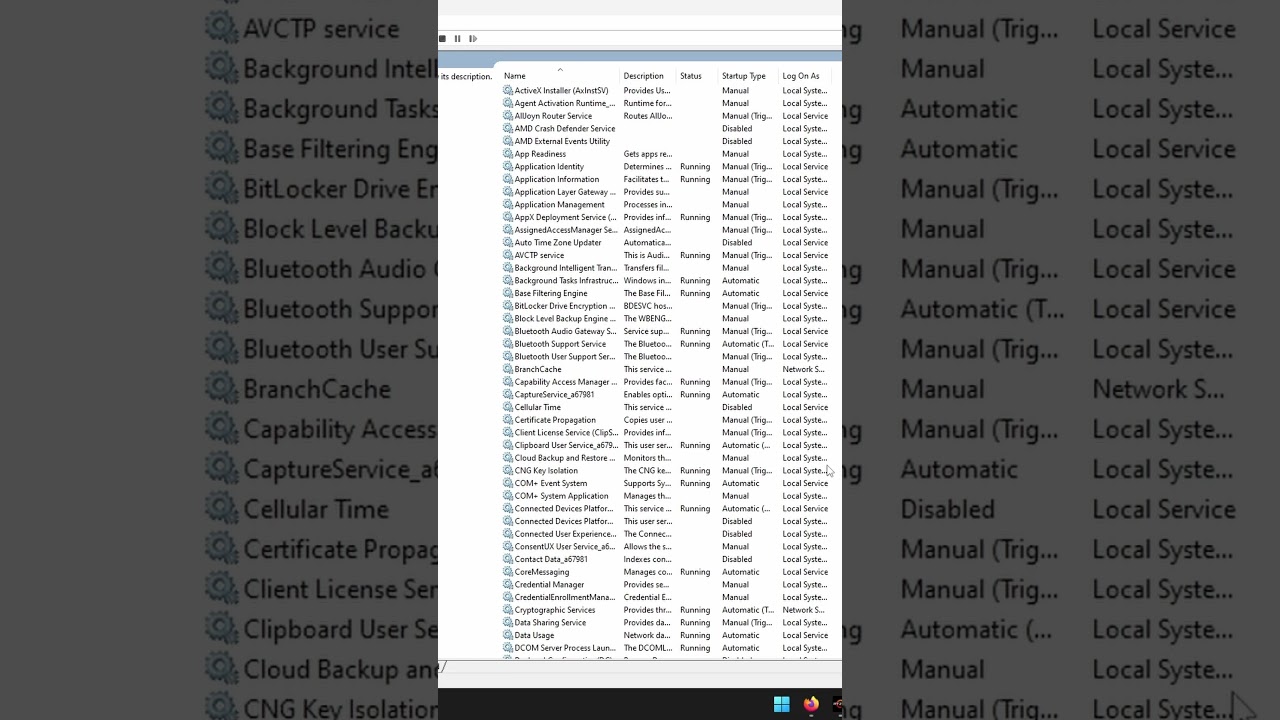The width and height of the screenshot is (1280, 720).
Task: Sort by the Status column header
Action: [691, 76]
